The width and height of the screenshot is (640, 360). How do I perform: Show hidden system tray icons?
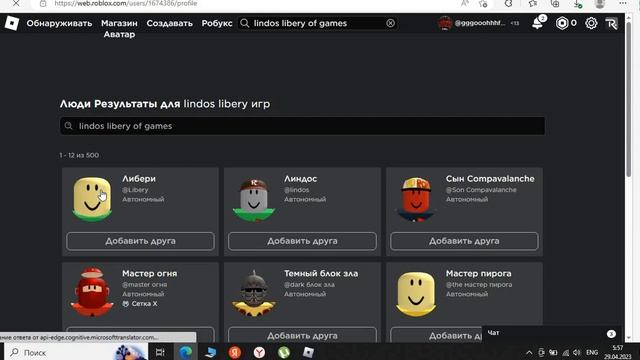(529, 353)
